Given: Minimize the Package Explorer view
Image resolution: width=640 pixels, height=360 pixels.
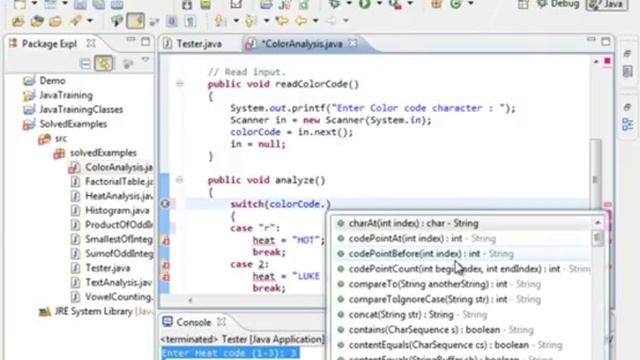Looking at the screenshot, I should click(131, 40).
